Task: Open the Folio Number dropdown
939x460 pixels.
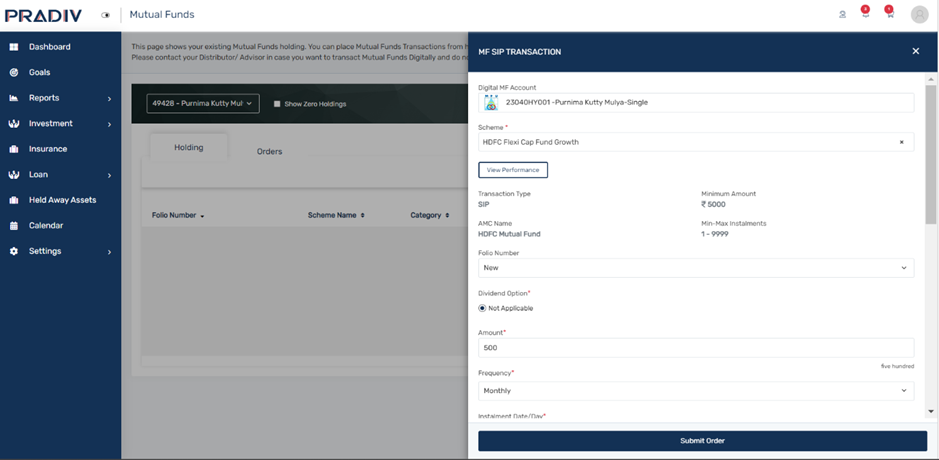Action: 696,268
